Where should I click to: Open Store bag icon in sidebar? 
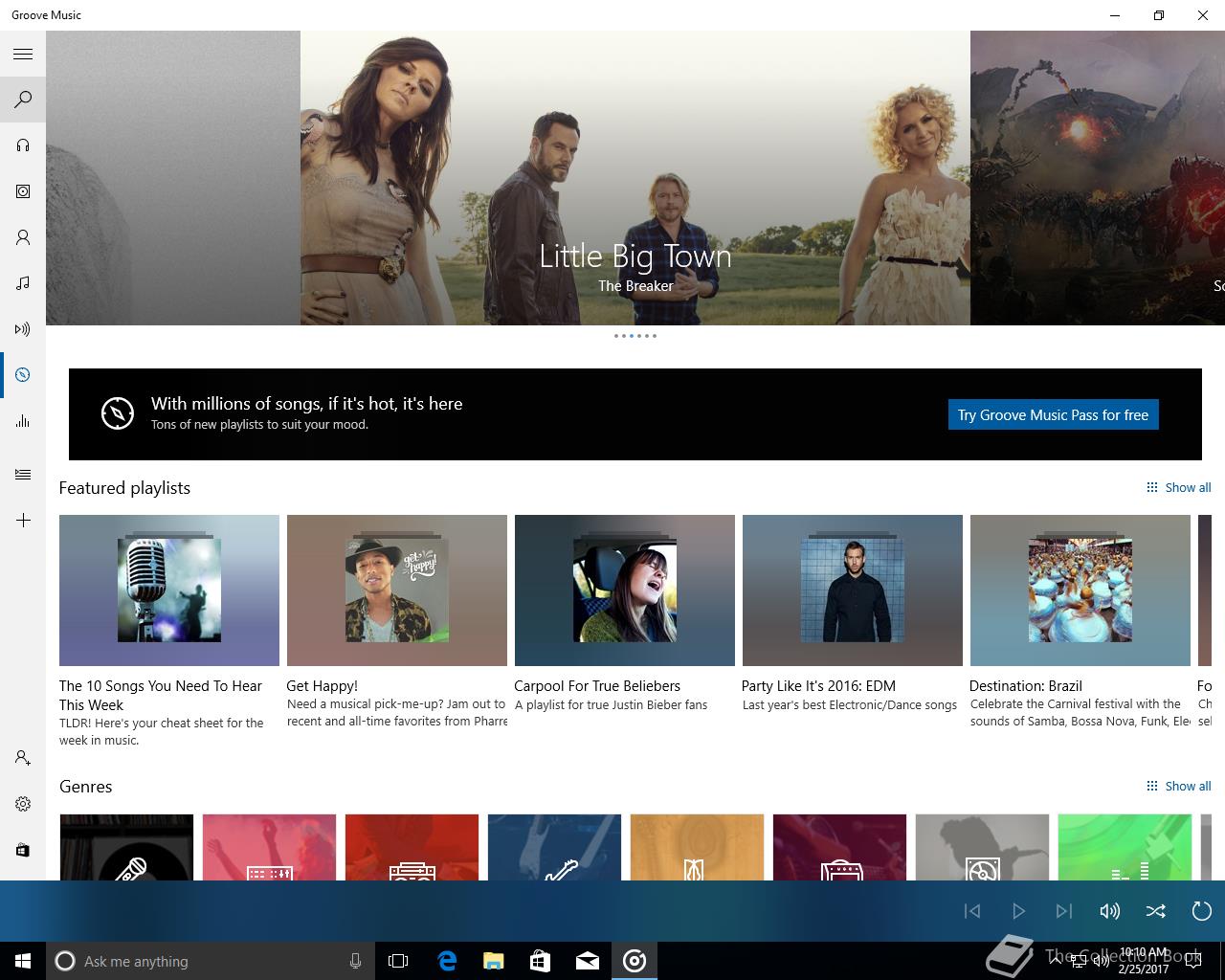coord(23,850)
